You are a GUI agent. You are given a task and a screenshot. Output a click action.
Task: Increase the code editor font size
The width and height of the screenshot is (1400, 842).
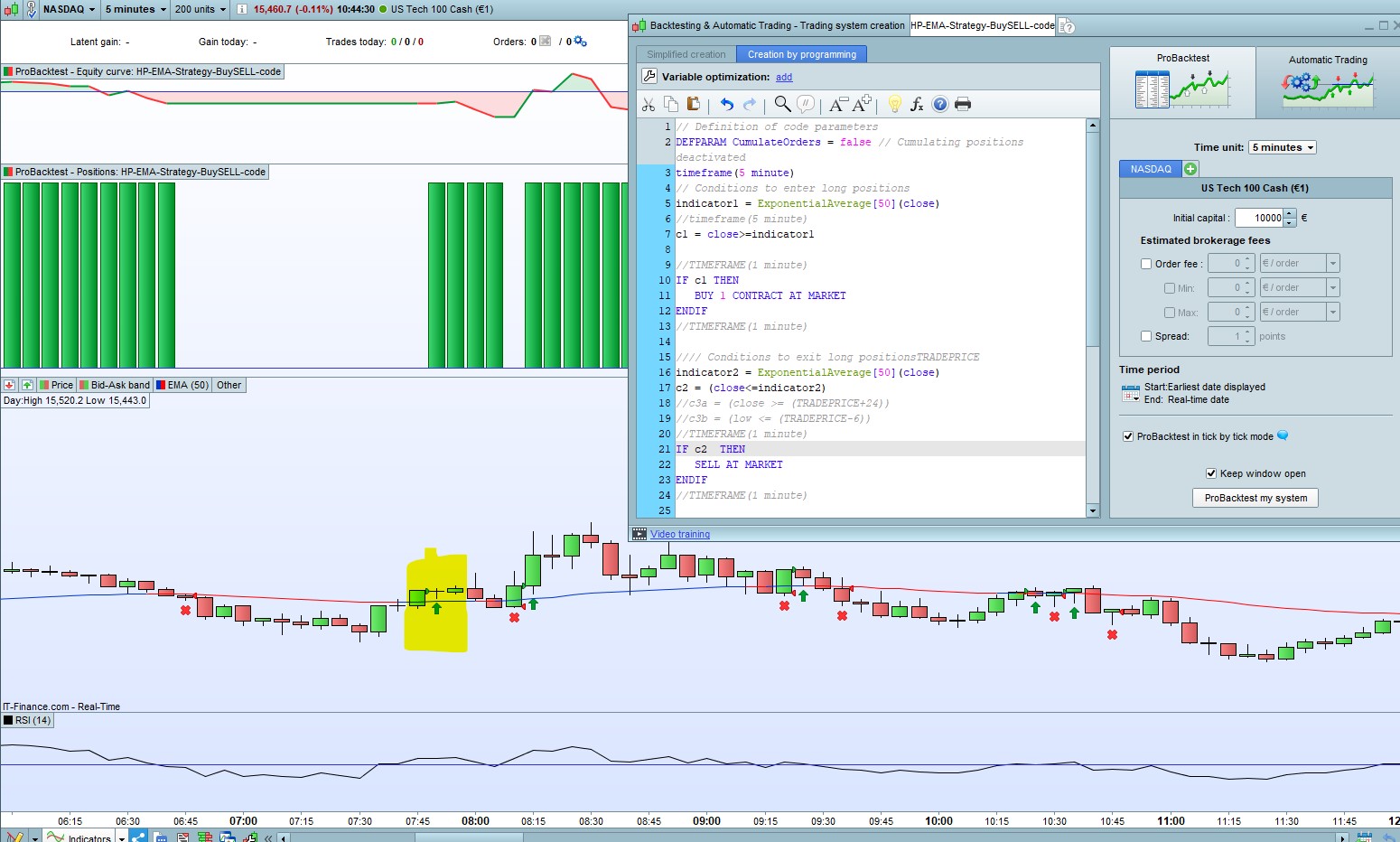click(862, 103)
